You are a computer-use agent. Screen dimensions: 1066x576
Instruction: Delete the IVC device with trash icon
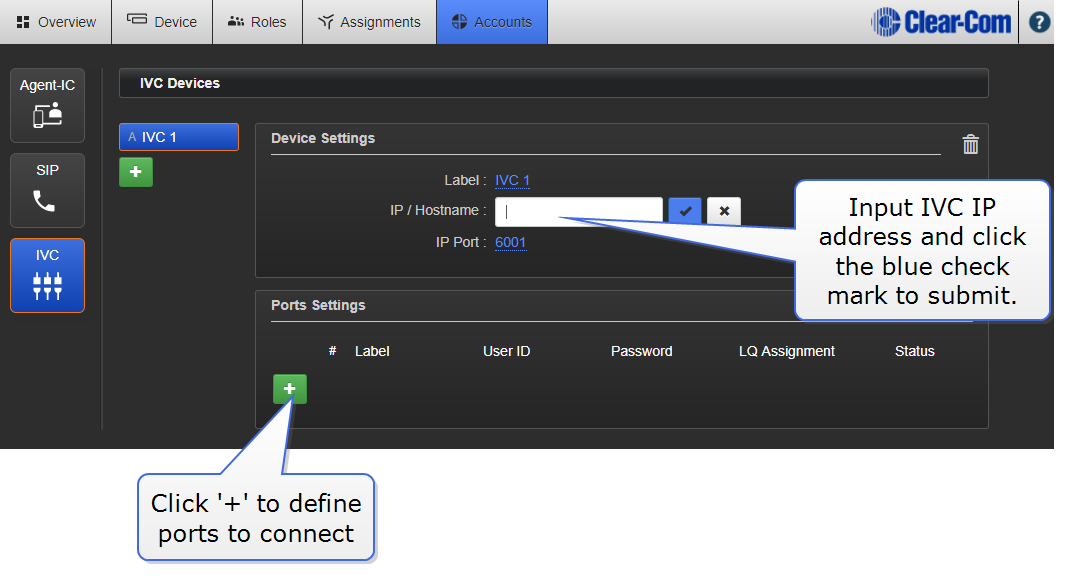970,145
